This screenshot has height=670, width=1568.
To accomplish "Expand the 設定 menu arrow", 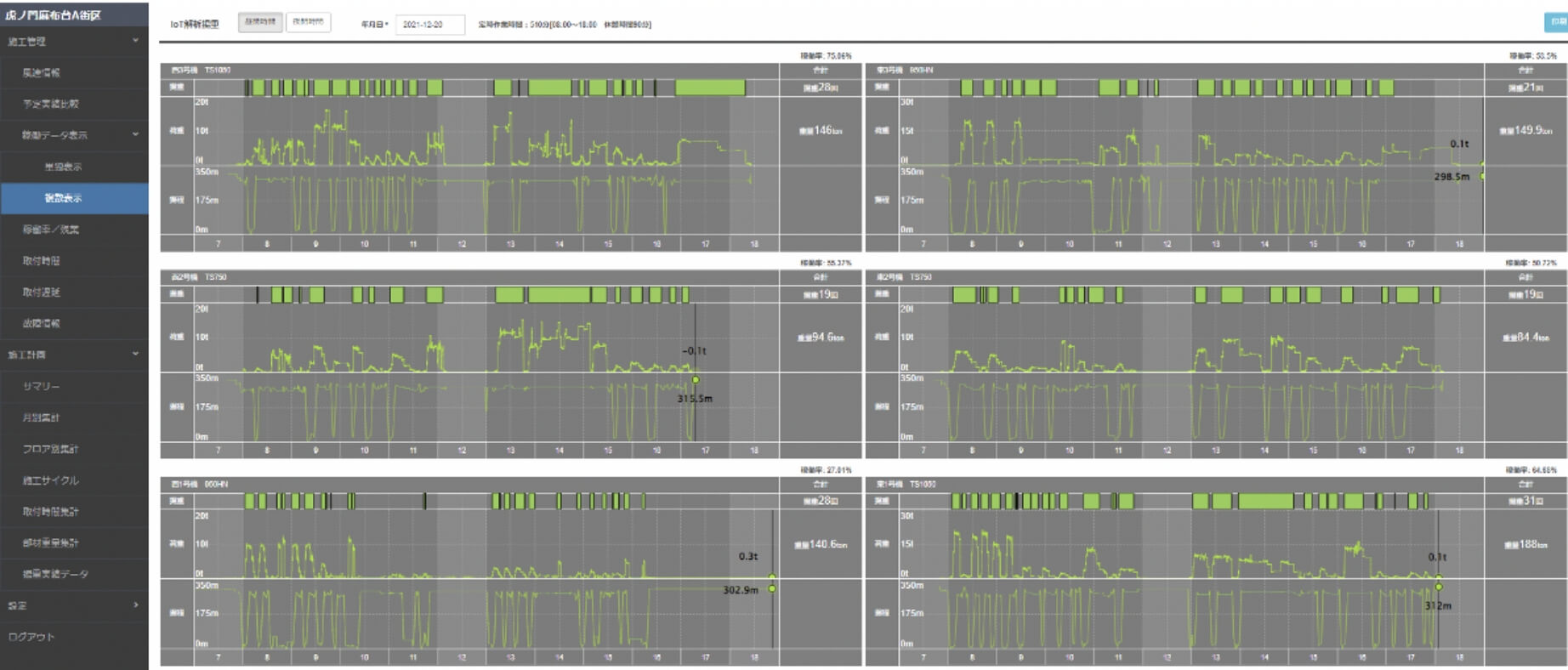I will pyautogui.click(x=135, y=605).
